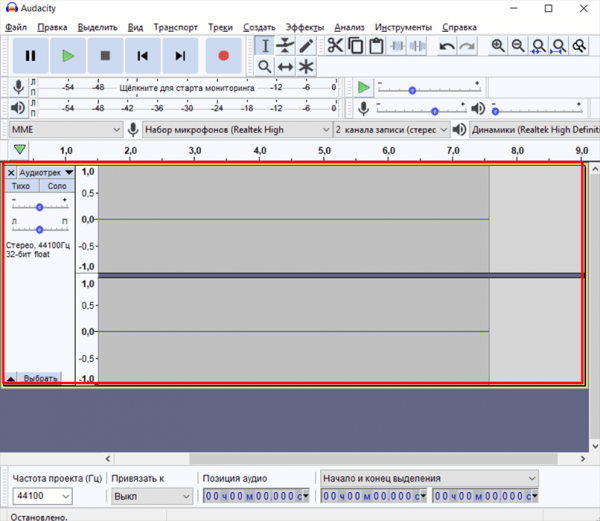Select the Time Shift tool
The image size is (600, 521).
pos(285,67)
